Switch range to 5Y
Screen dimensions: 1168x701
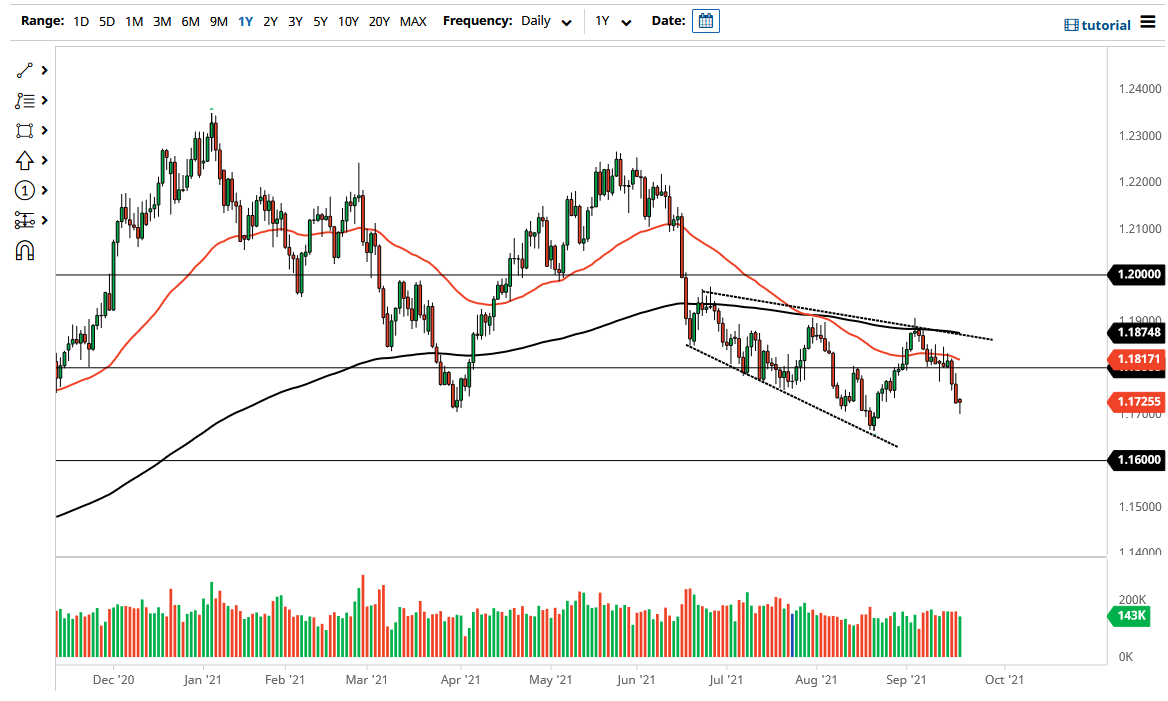tap(320, 21)
